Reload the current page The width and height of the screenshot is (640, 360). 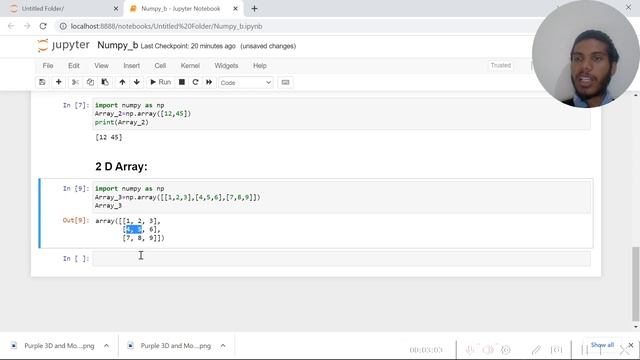pos(43,26)
